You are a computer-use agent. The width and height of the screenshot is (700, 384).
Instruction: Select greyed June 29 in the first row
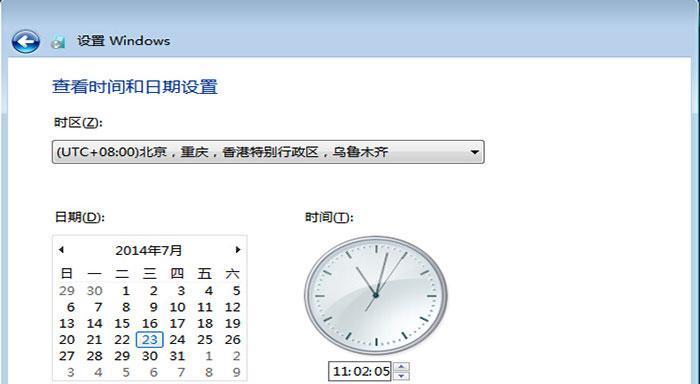click(x=67, y=291)
